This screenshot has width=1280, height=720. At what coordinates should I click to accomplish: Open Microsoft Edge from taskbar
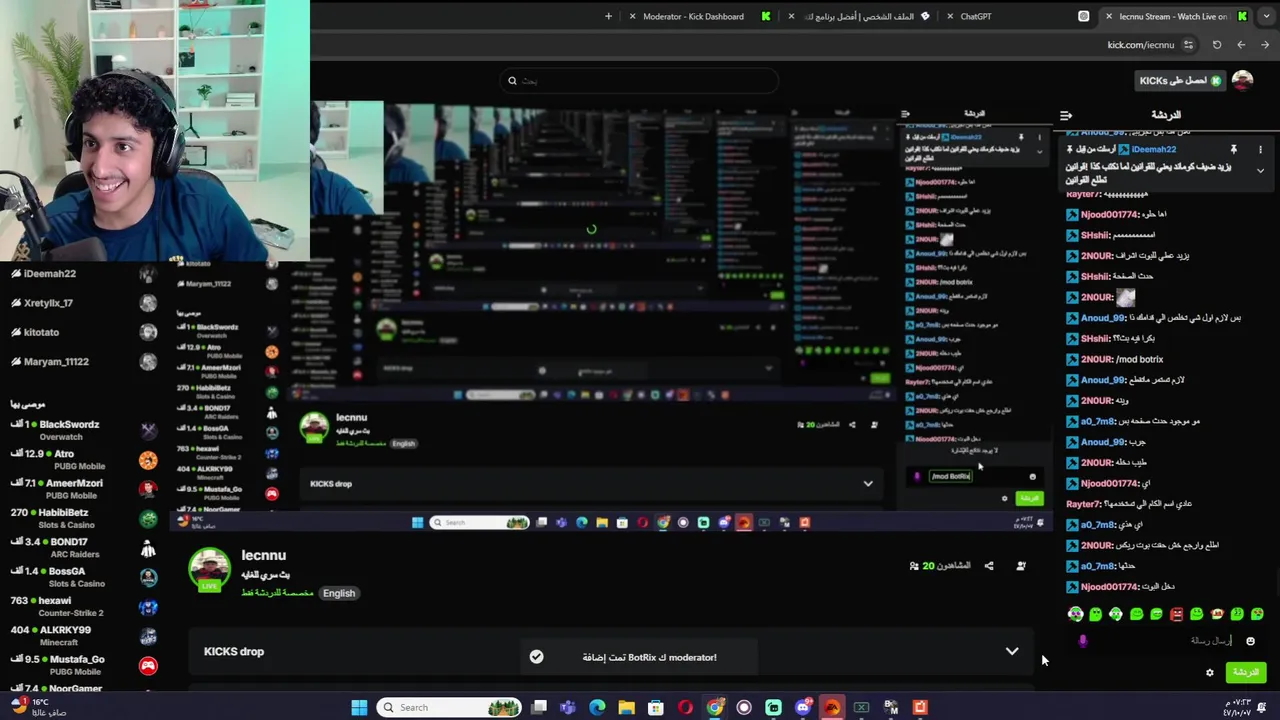click(597, 707)
